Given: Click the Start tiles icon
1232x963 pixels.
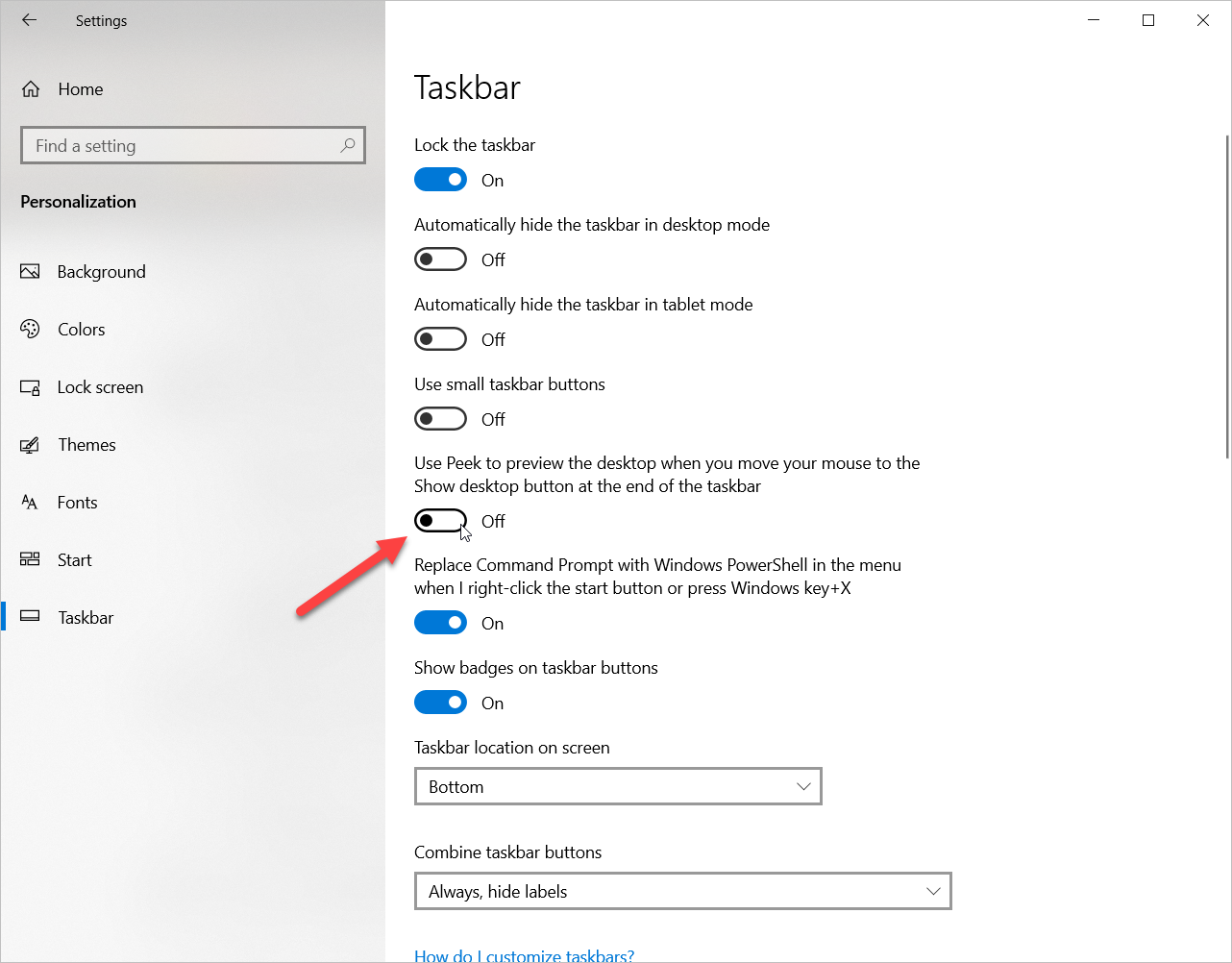Looking at the screenshot, I should pos(31,560).
